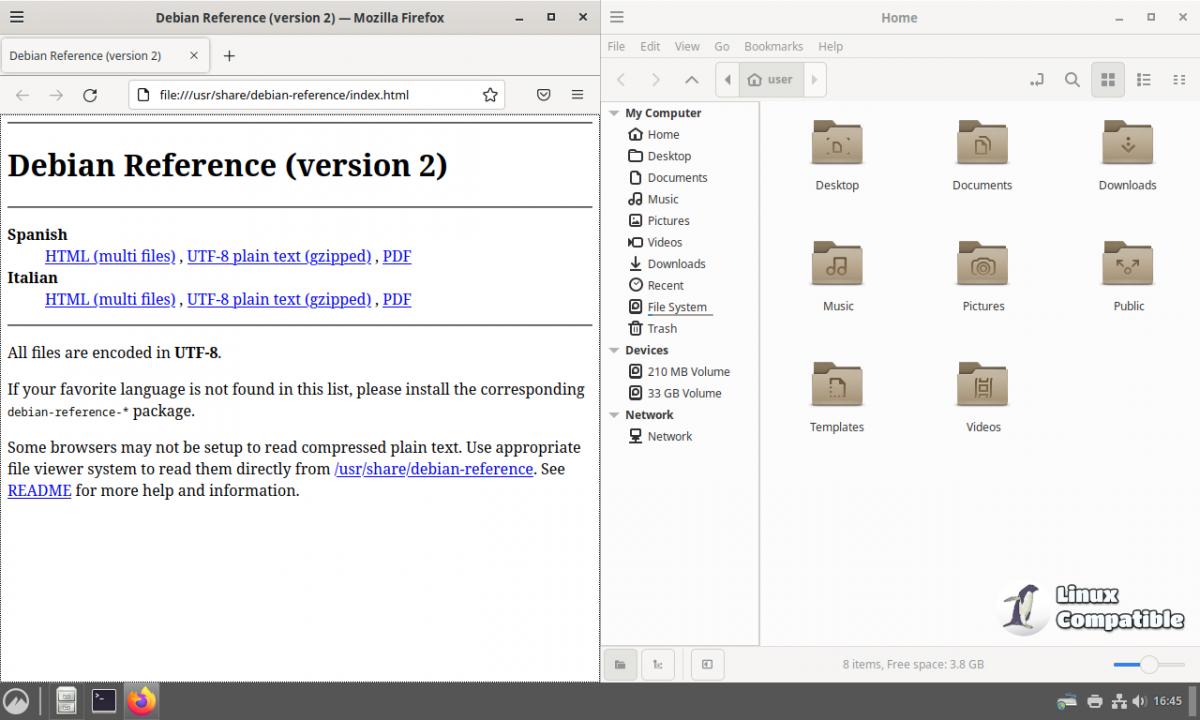
Task: Bookmark this page with the star icon
Action: coord(490,95)
